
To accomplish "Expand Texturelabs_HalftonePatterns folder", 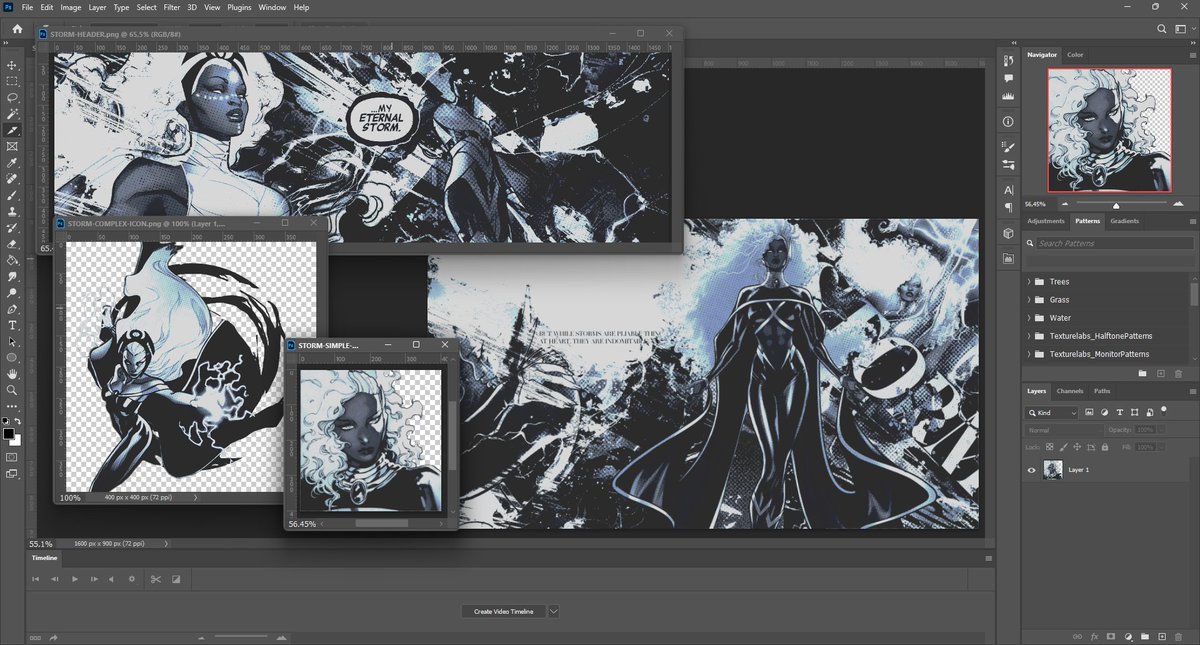I will tap(1029, 336).
